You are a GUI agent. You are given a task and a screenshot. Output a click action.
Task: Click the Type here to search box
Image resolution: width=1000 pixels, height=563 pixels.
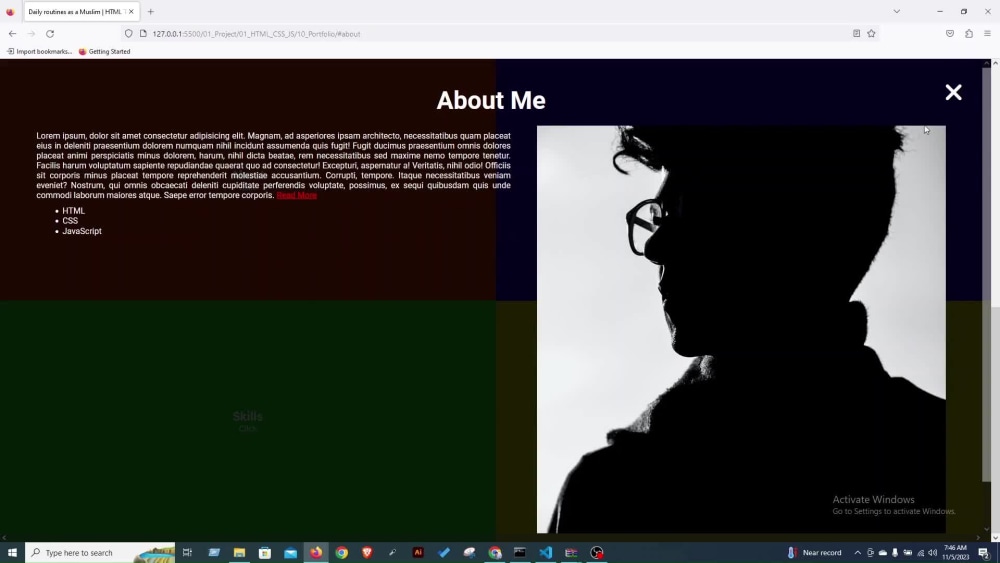[x=100, y=552]
